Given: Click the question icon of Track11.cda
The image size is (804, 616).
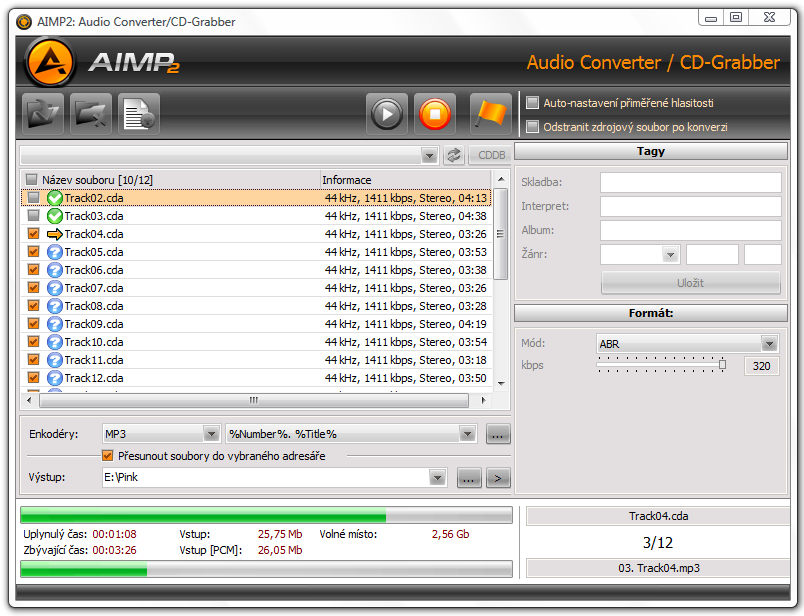Looking at the screenshot, I should click(x=54, y=360).
